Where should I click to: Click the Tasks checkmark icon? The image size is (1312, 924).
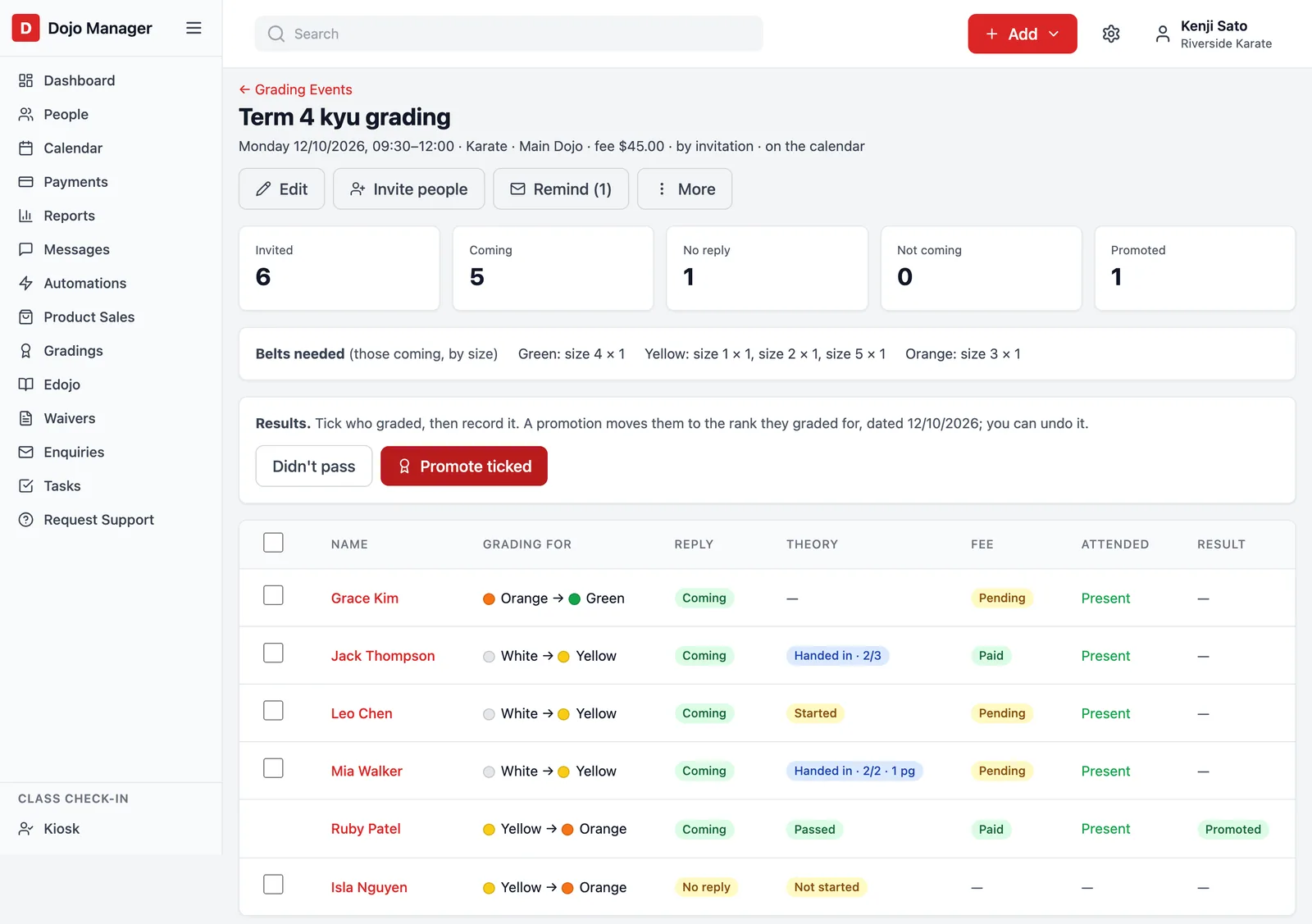[26, 486]
